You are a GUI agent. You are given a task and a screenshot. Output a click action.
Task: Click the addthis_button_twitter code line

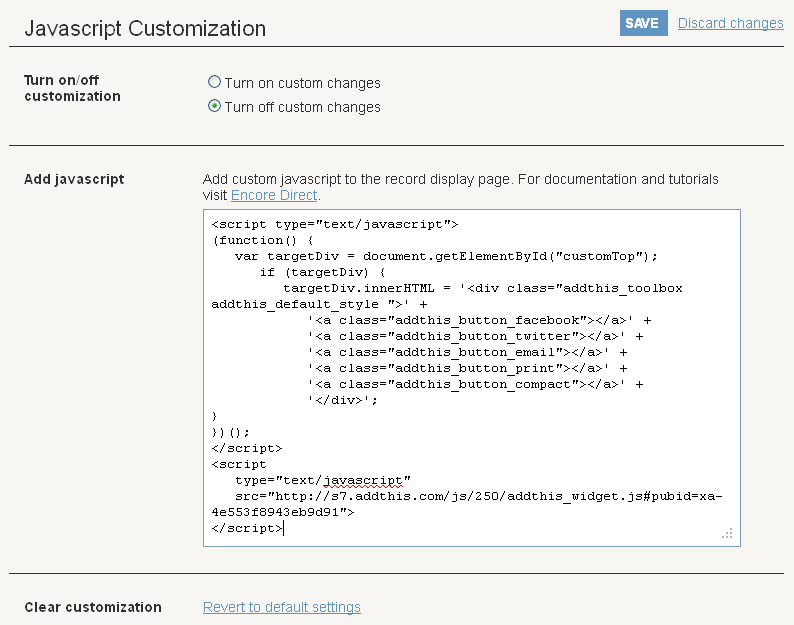pyautogui.click(x=475, y=336)
